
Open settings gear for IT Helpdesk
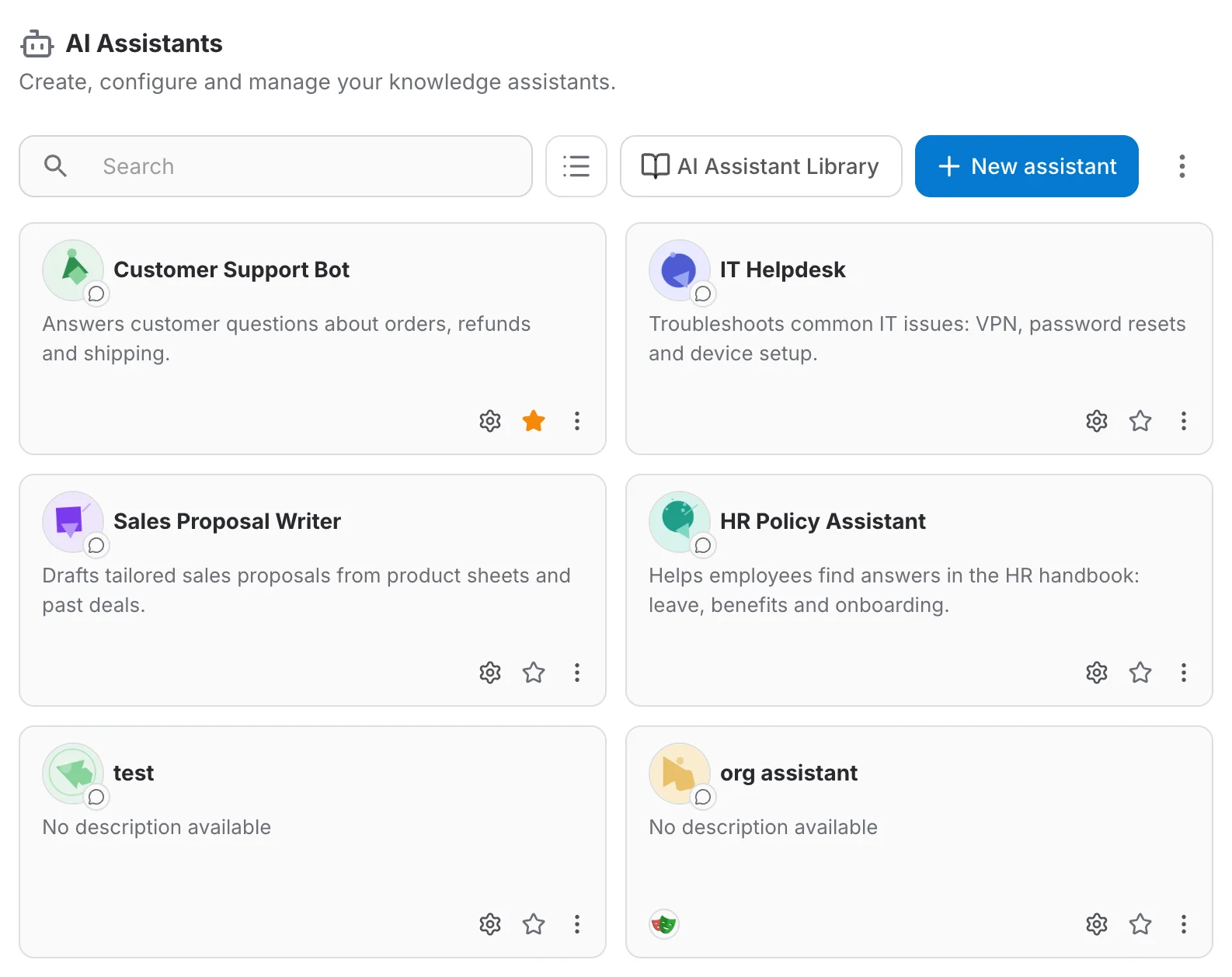pos(1097,421)
